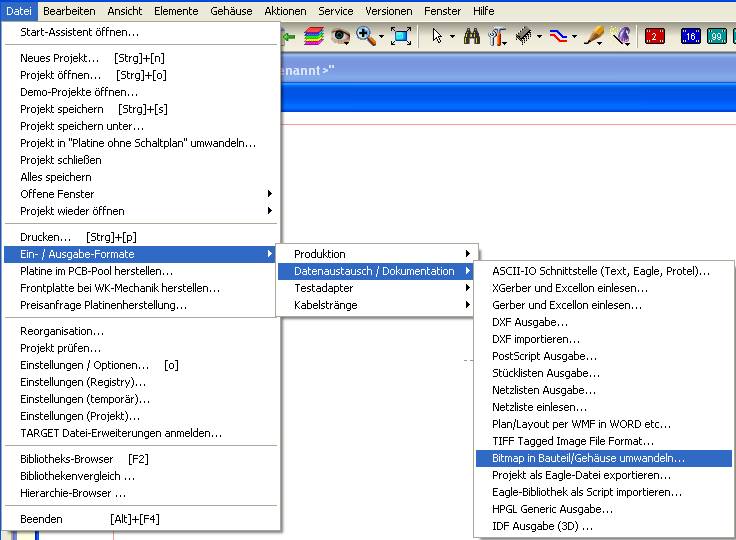Click the blue layer 16 button
The height and width of the screenshot is (540, 736).
click(x=690, y=36)
